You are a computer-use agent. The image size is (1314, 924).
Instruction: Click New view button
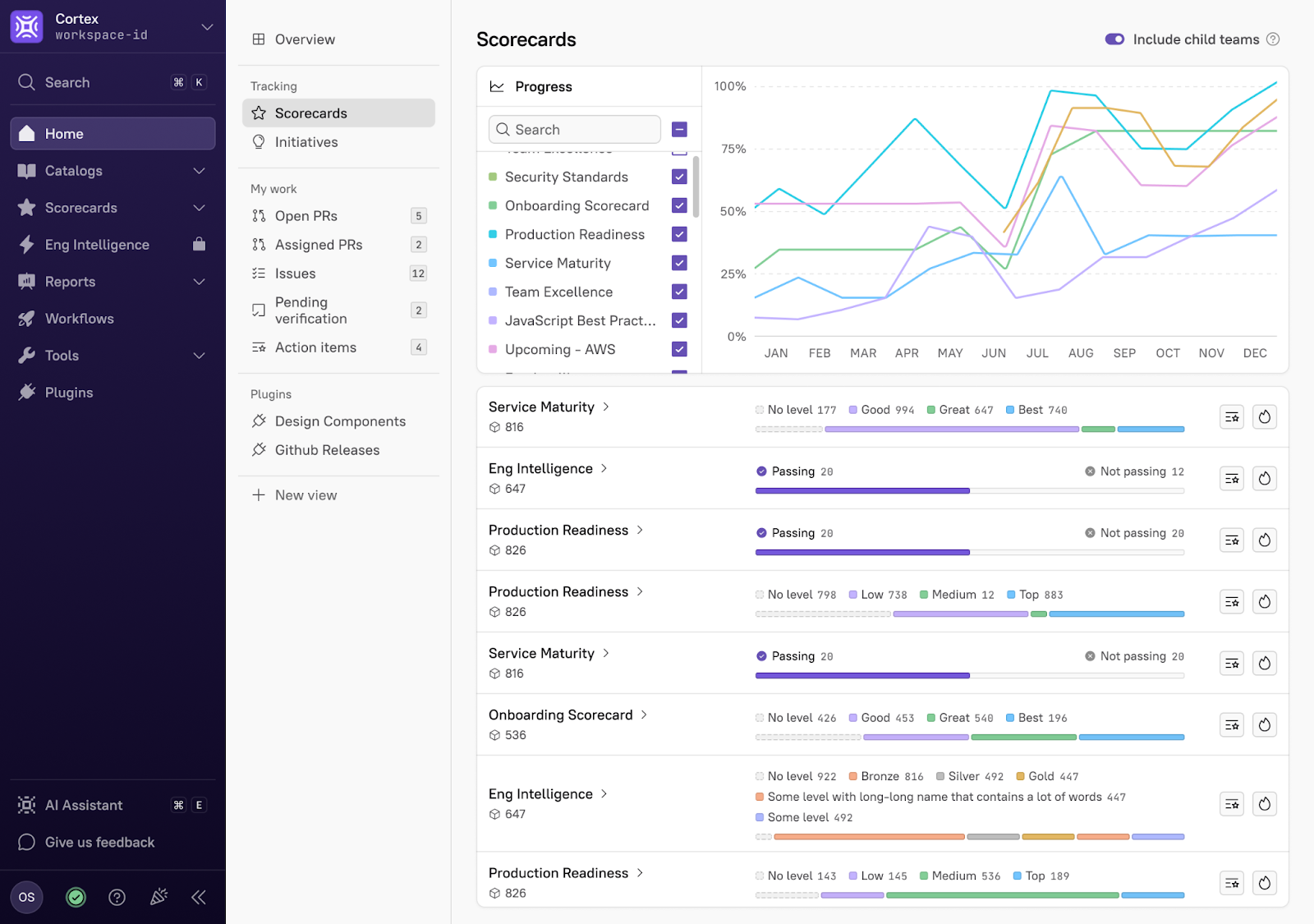point(306,495)
